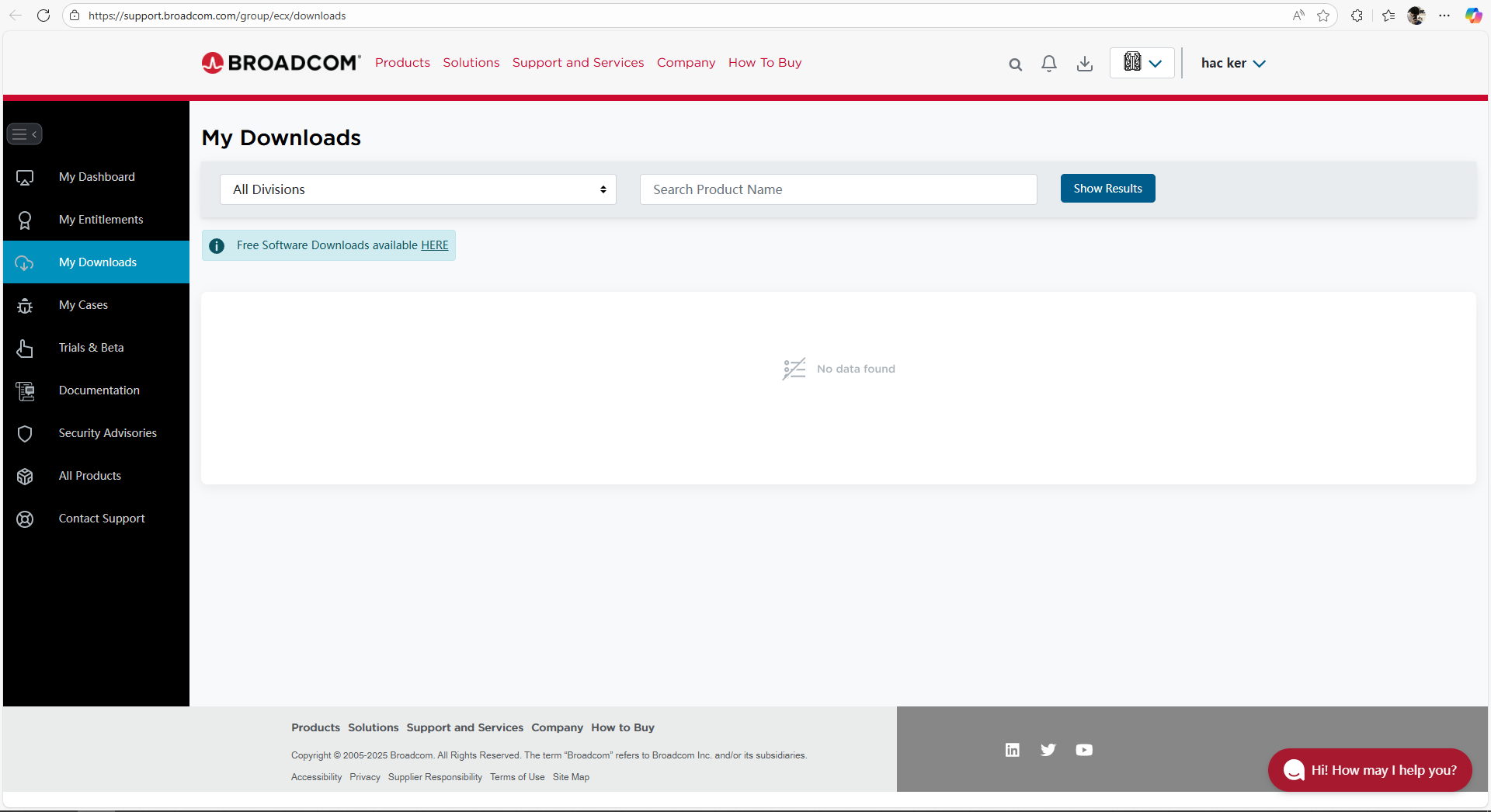Open the hac ker user menu
Image resolution: width=1491 pixels, height=812 pixels.
pyautogui.click(x=1233, y=64)
